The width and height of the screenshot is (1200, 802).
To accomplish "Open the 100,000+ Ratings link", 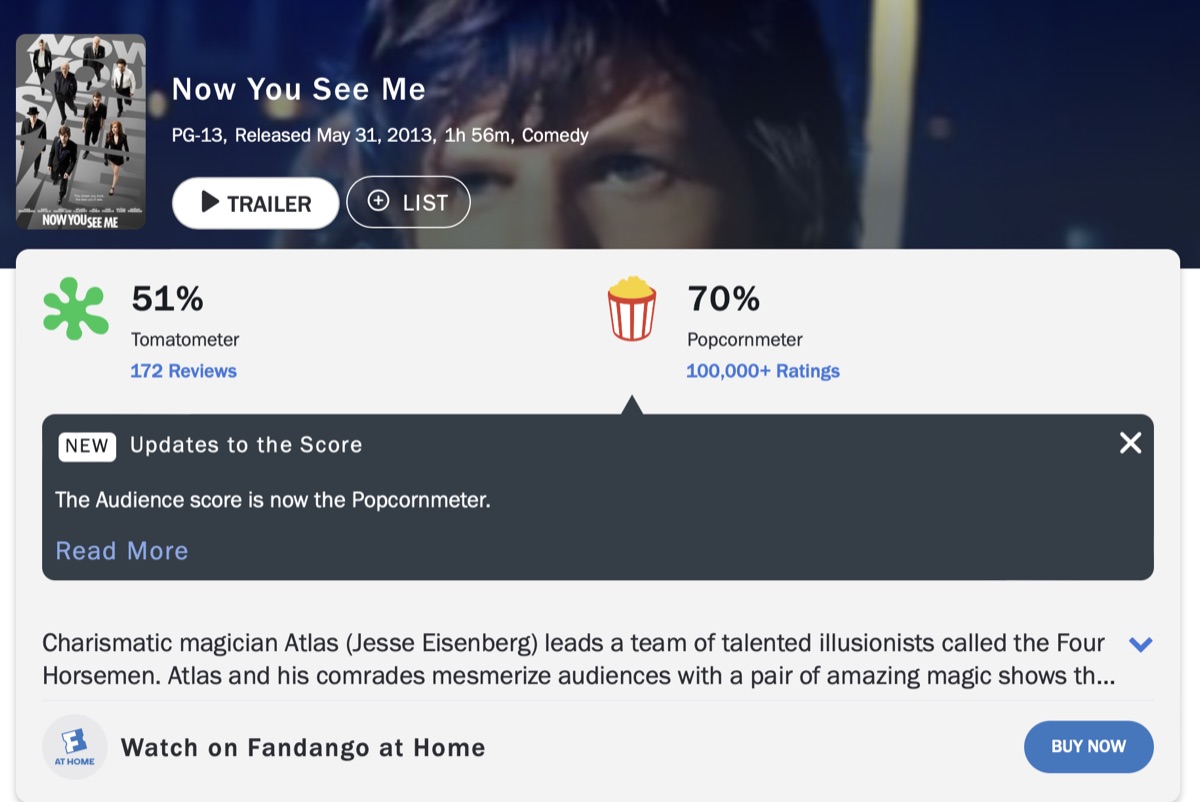I will (762, 371).
